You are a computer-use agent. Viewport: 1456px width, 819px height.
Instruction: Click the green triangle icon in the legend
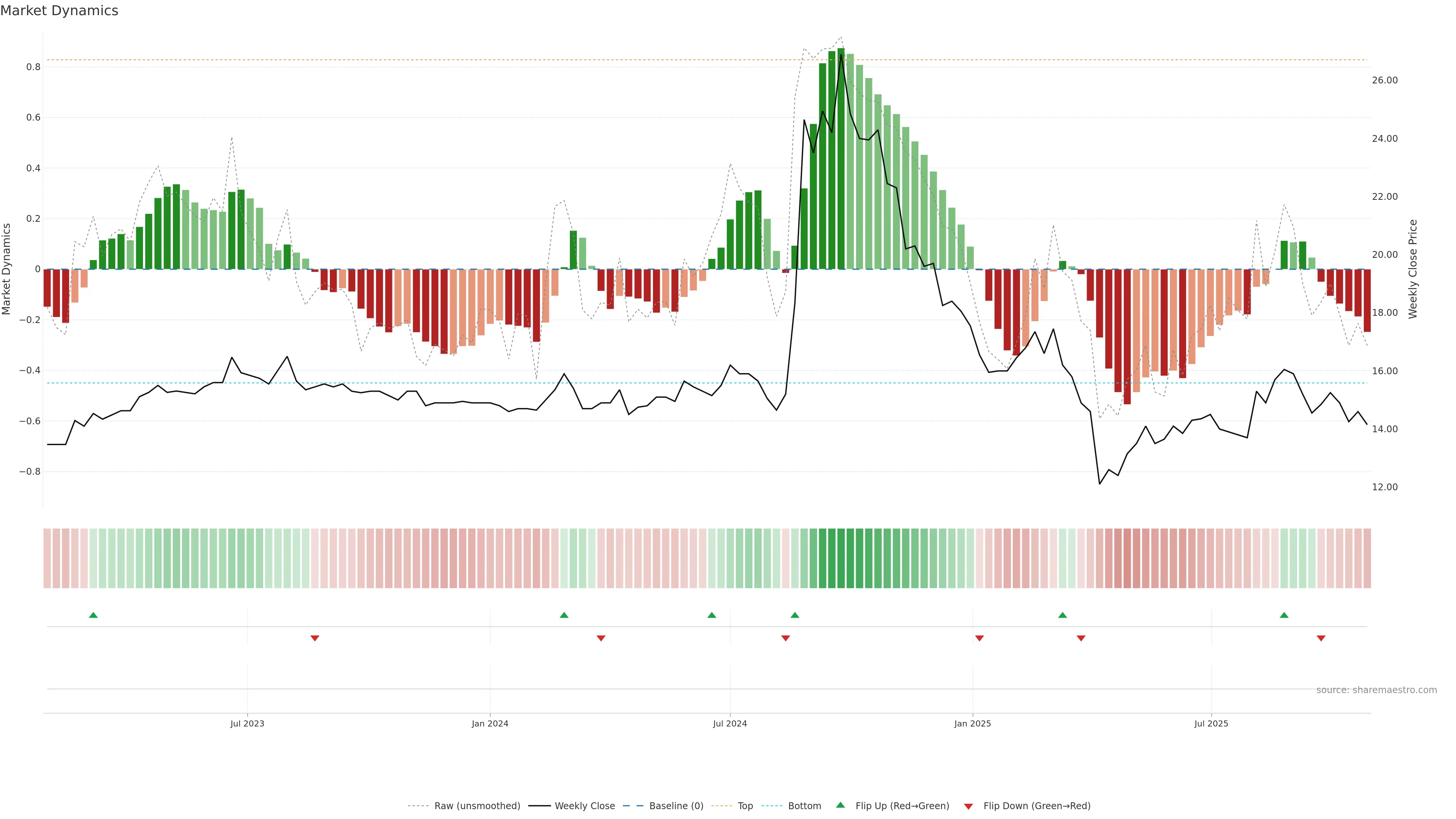click(x=841, y=805)
